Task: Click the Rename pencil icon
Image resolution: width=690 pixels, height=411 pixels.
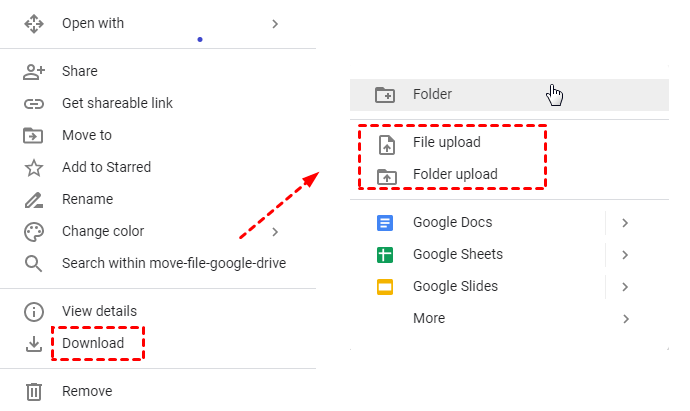Action: click(34, 200)
